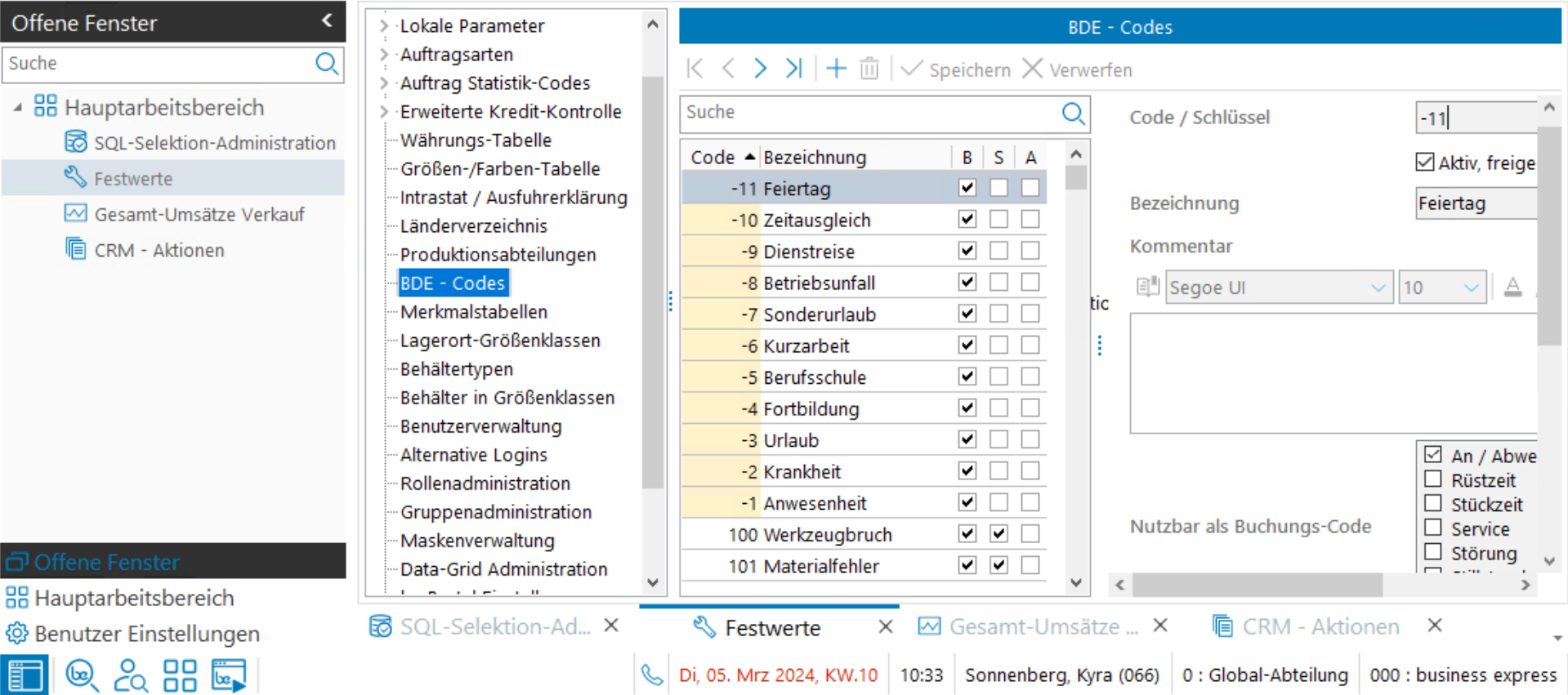This screenshot has height=695, width=1568.
Task: Click the Verwerfen button
Action: pos(1077,69)
